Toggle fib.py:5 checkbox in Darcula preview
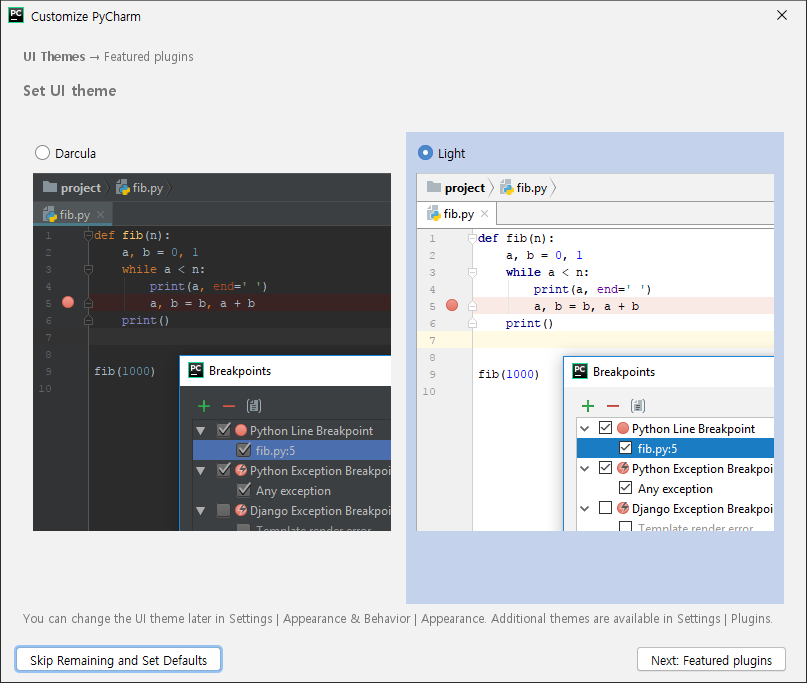Image resolution: width=807 pixels, height=683 pixels. coord(244,449)
